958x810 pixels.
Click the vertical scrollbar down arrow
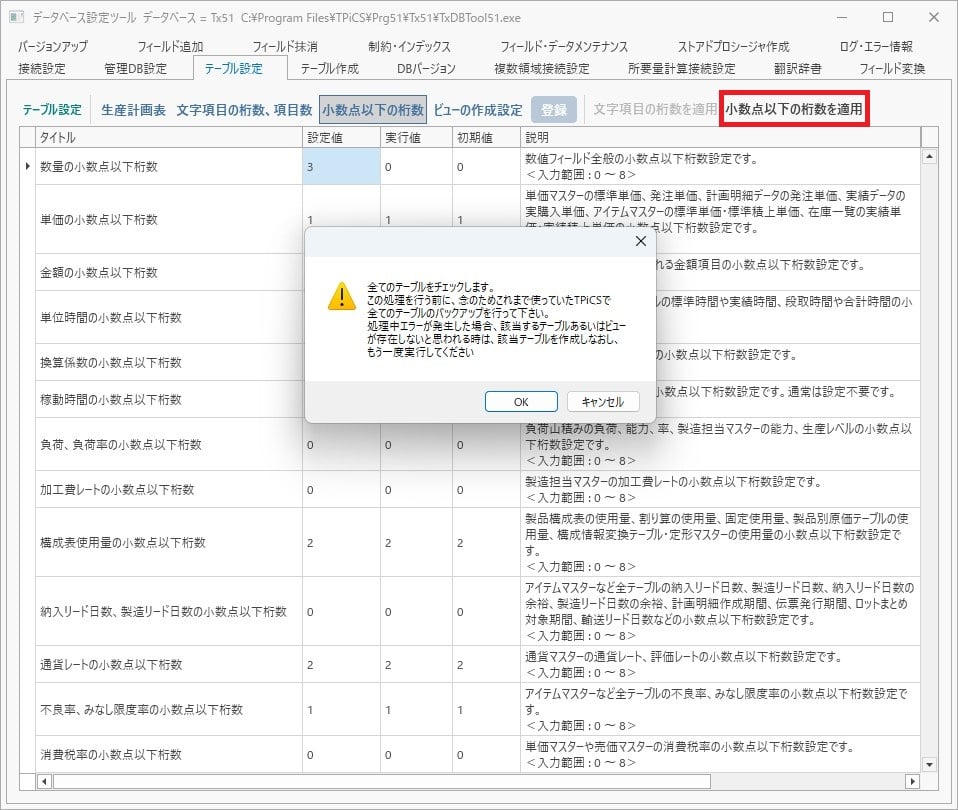click(929, 764)
